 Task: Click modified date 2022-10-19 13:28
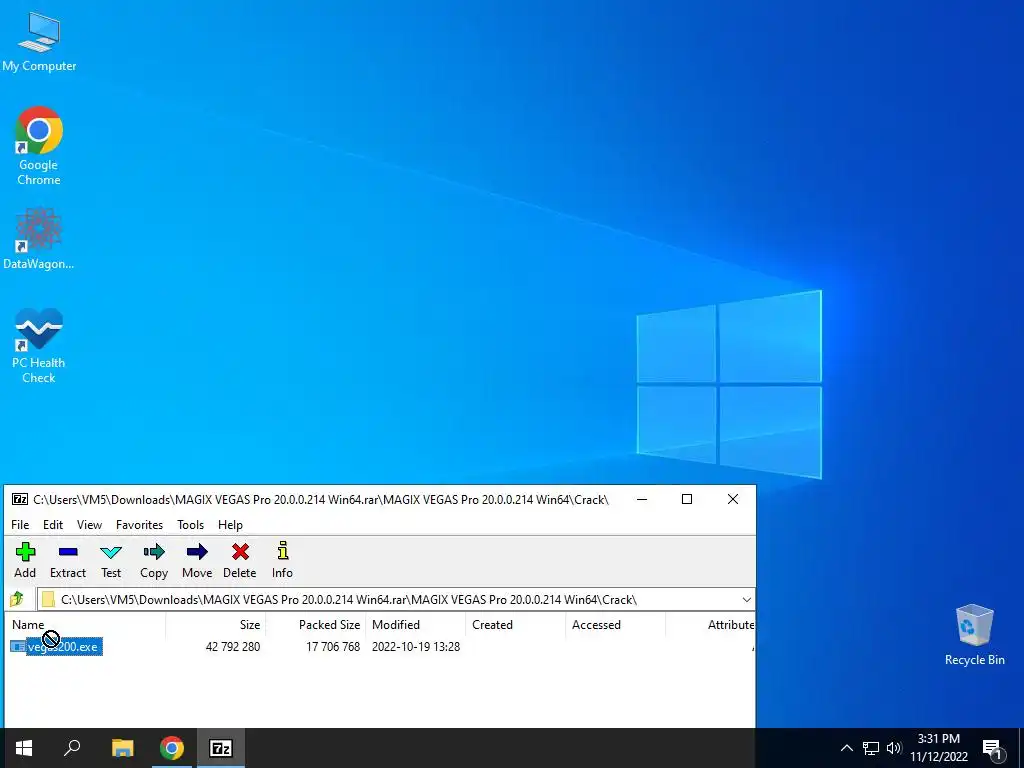pyautogui.click(x=416, y=647)
